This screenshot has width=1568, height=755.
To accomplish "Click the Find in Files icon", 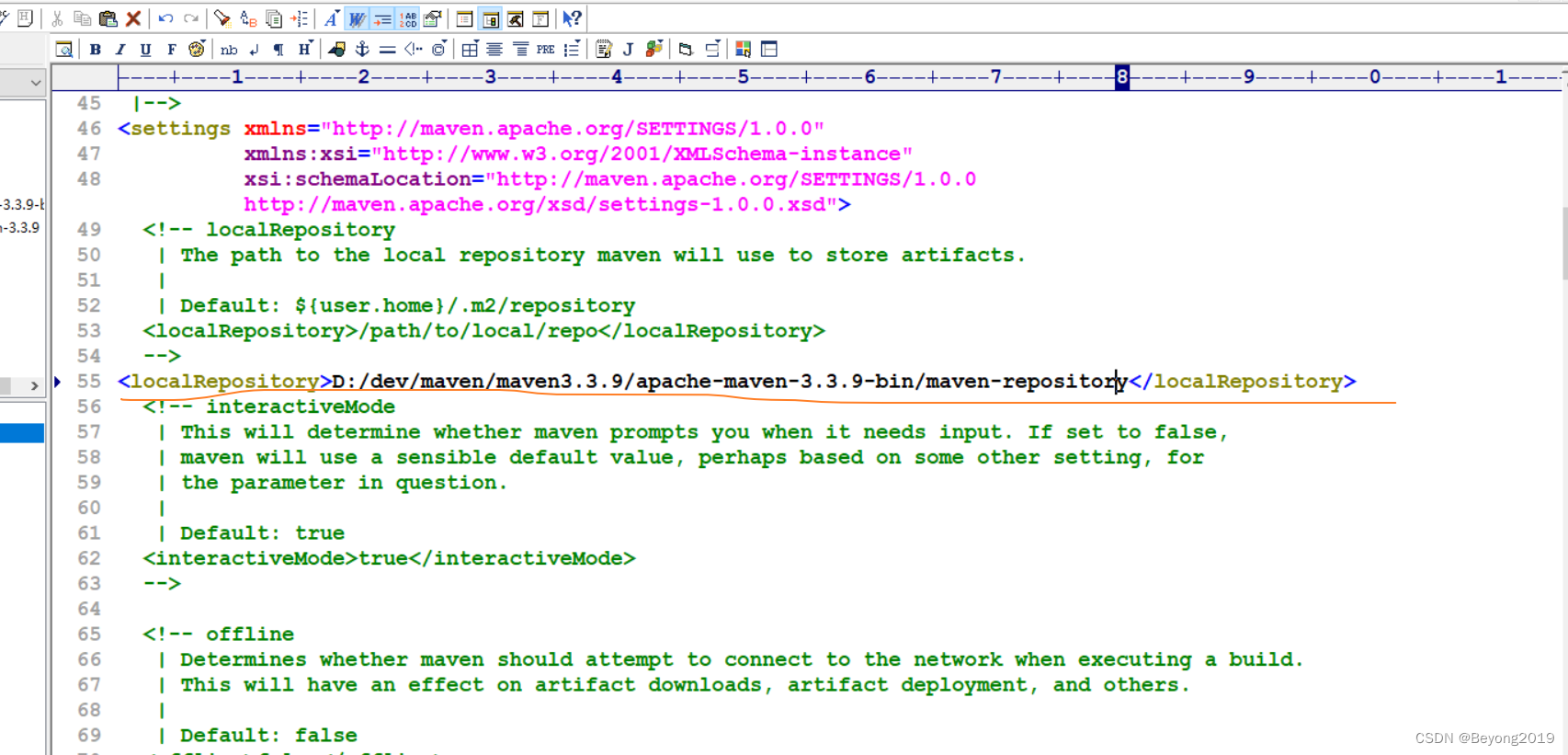I will click(x=274, y=18).
